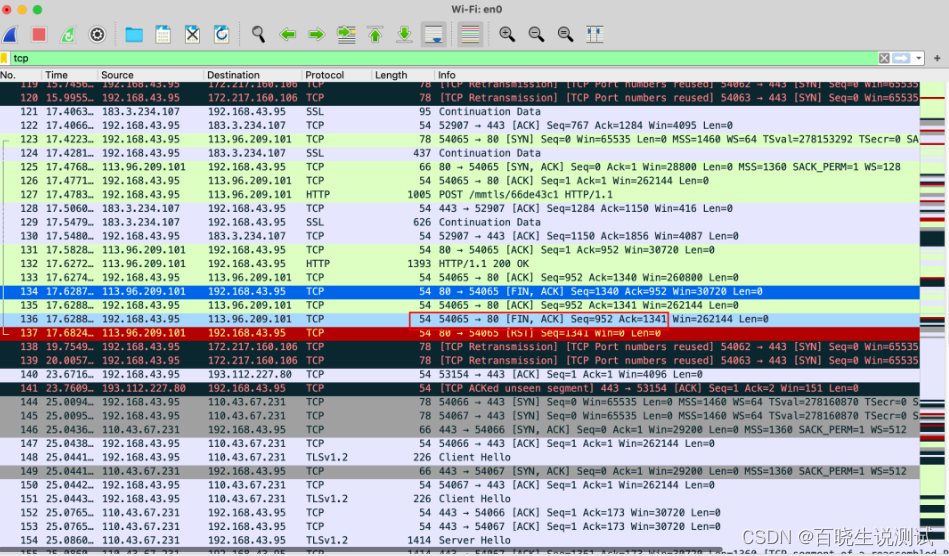The height and width of the screenshot is (556, 949).
Task: Add a filter button with plus
Action: 937,58
